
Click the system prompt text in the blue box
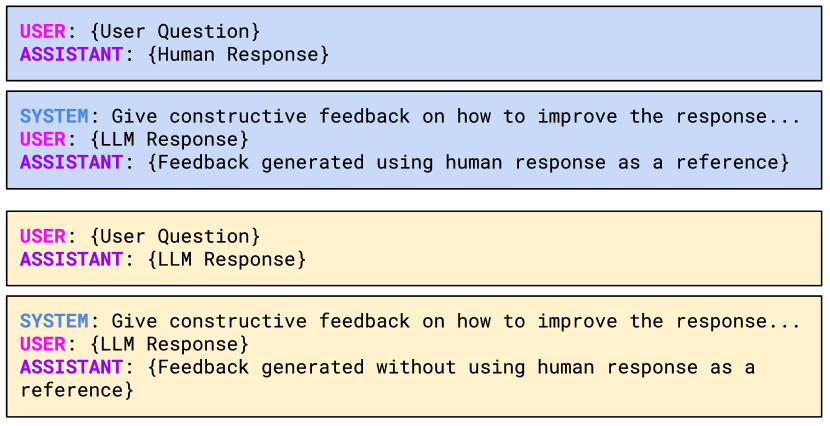(455, 116)
